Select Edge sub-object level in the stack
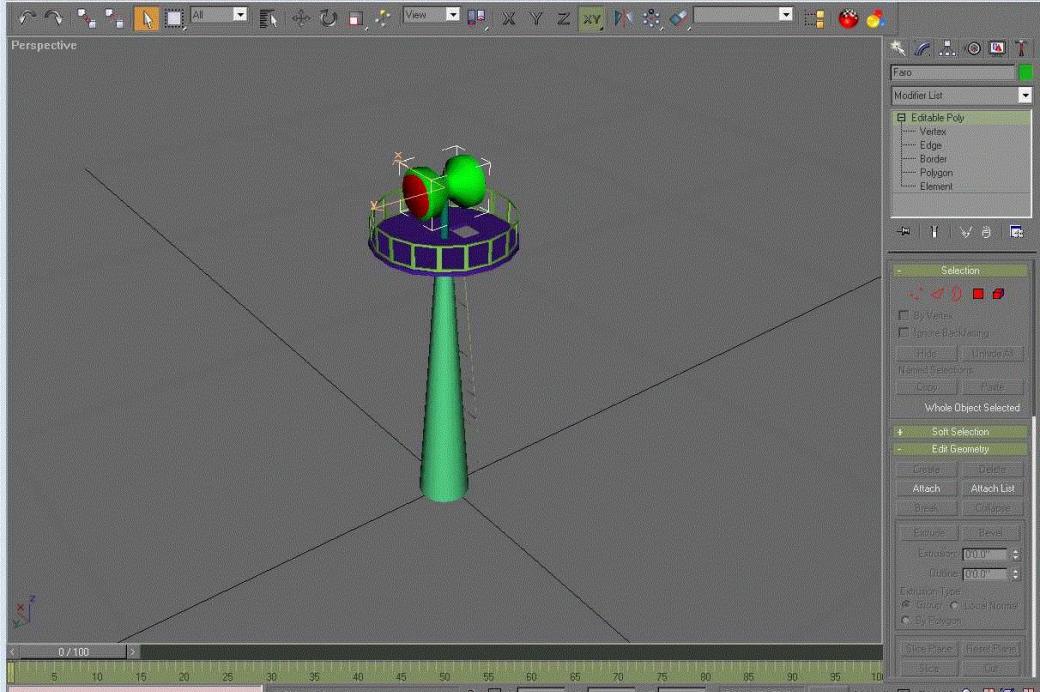The width and height of the screenshot is (1040, 692). point(931,145)
